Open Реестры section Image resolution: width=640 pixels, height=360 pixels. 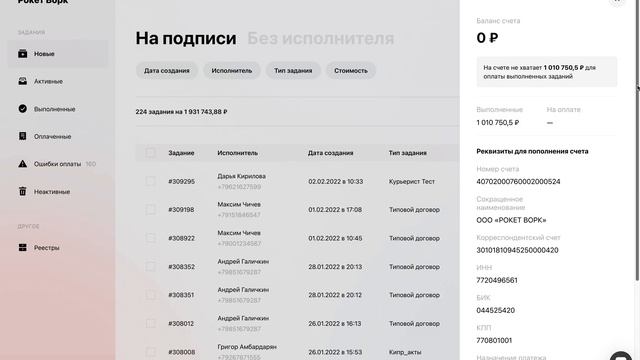[47, 248]
